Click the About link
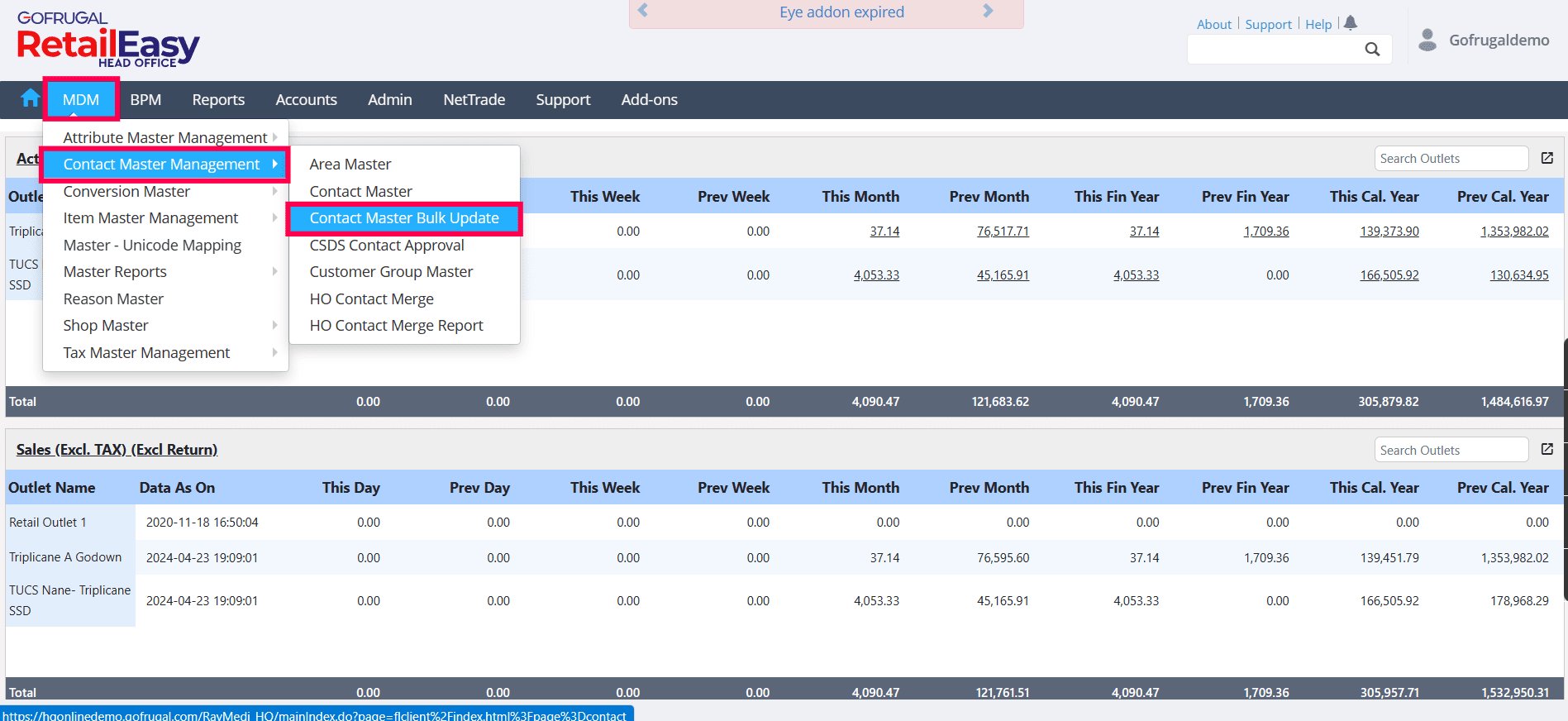1568x721 pixels. pyautogui.click(x=1214, y=25)
